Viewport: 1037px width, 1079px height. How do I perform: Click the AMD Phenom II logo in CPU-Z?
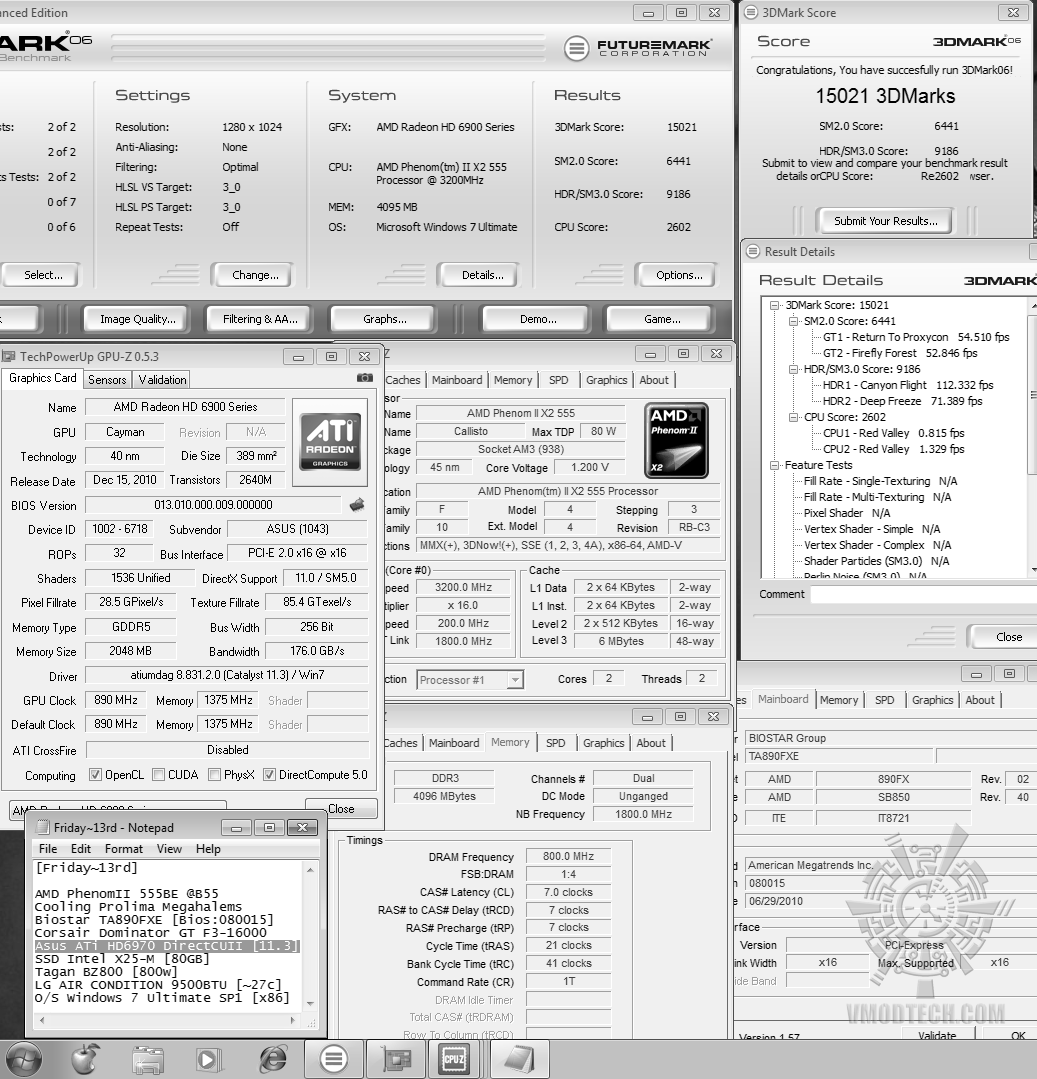coord(676,440)
